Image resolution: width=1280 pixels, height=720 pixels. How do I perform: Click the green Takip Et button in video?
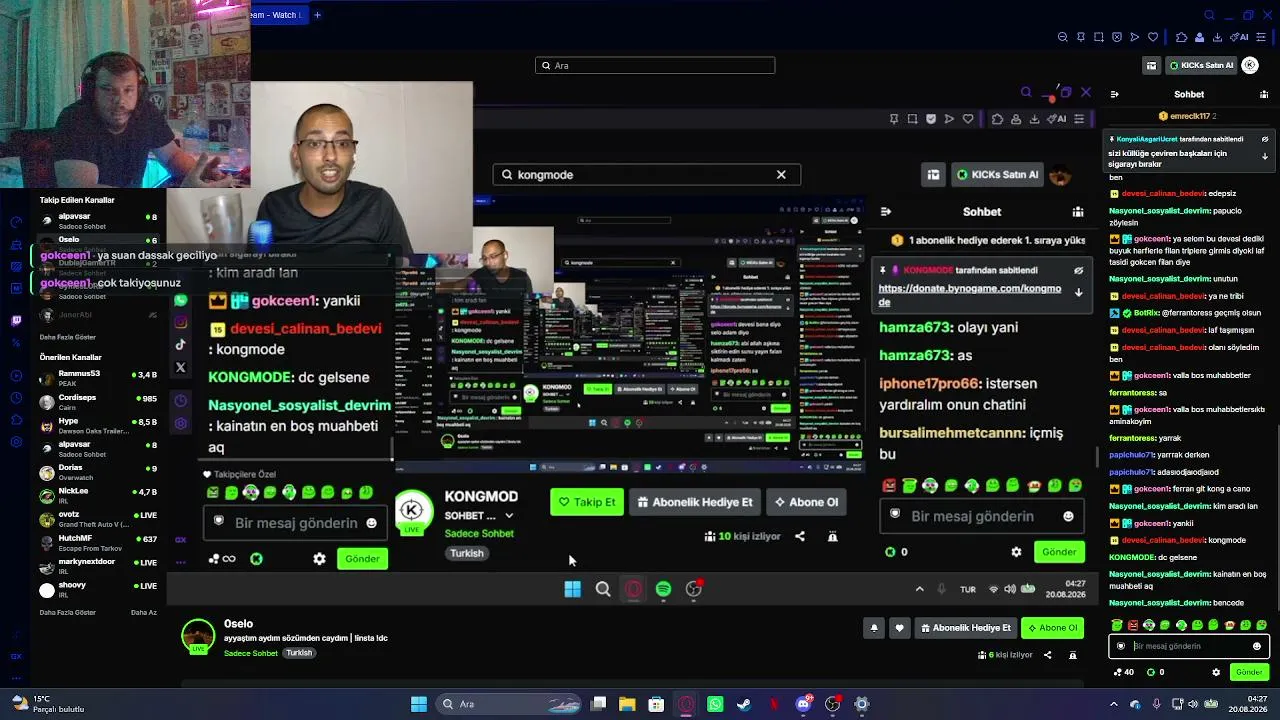coord(587,502)
